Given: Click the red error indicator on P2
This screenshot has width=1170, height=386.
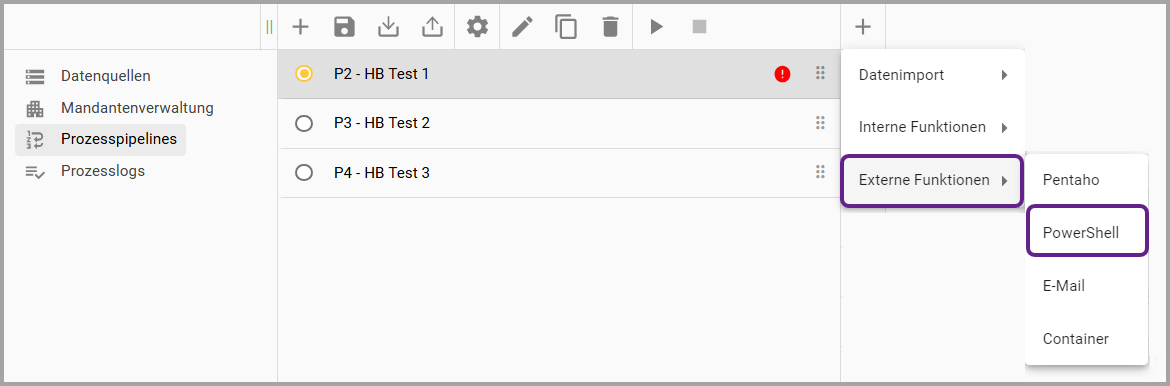Looking at the screenshot, I should click(x=782, y=73).
